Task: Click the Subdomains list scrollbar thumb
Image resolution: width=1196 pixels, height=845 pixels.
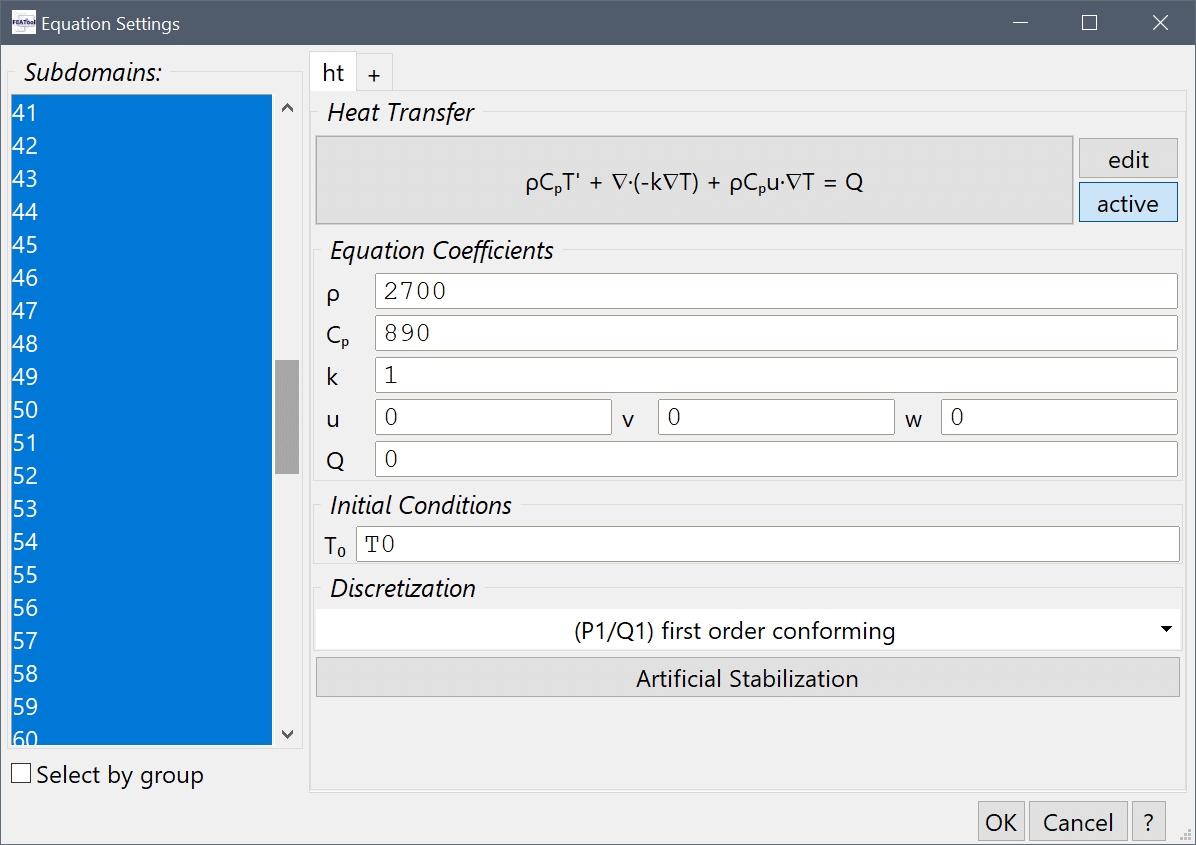Action: click(x=287, y=416)
